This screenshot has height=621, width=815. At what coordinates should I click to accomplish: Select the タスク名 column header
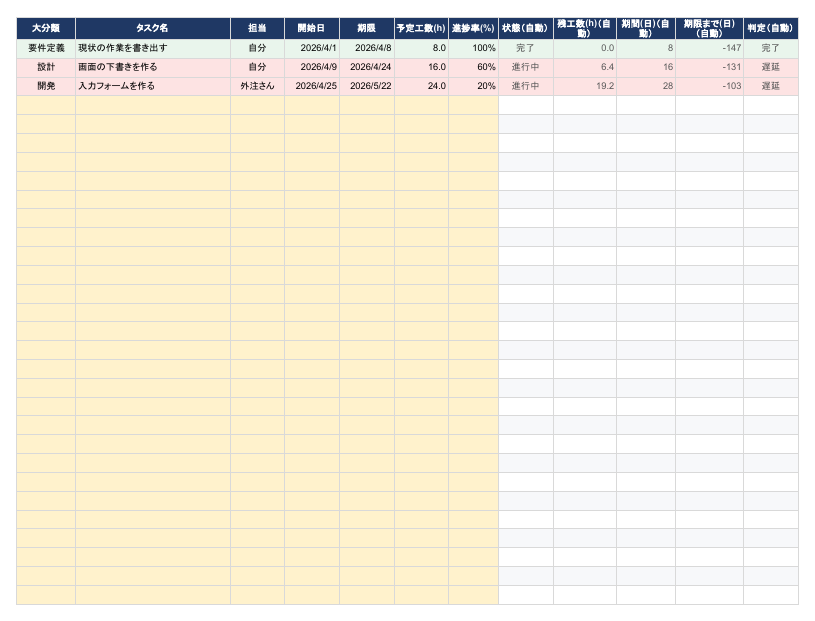tap(153, 28)
